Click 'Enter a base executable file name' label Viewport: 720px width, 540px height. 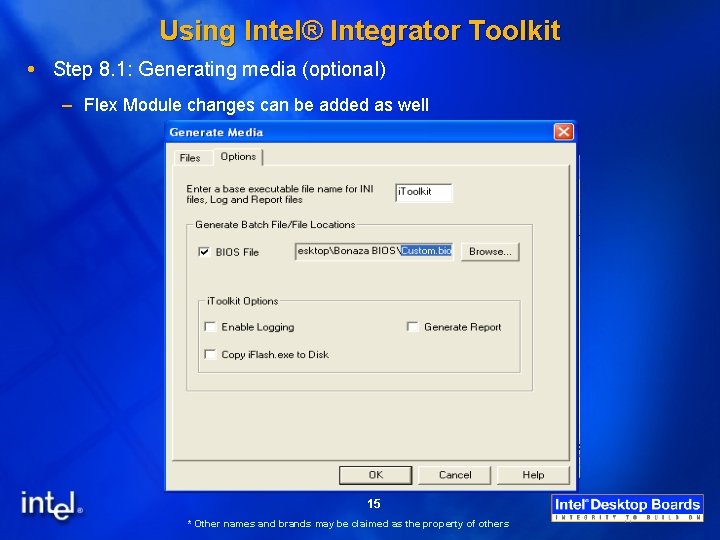(280, 194)
